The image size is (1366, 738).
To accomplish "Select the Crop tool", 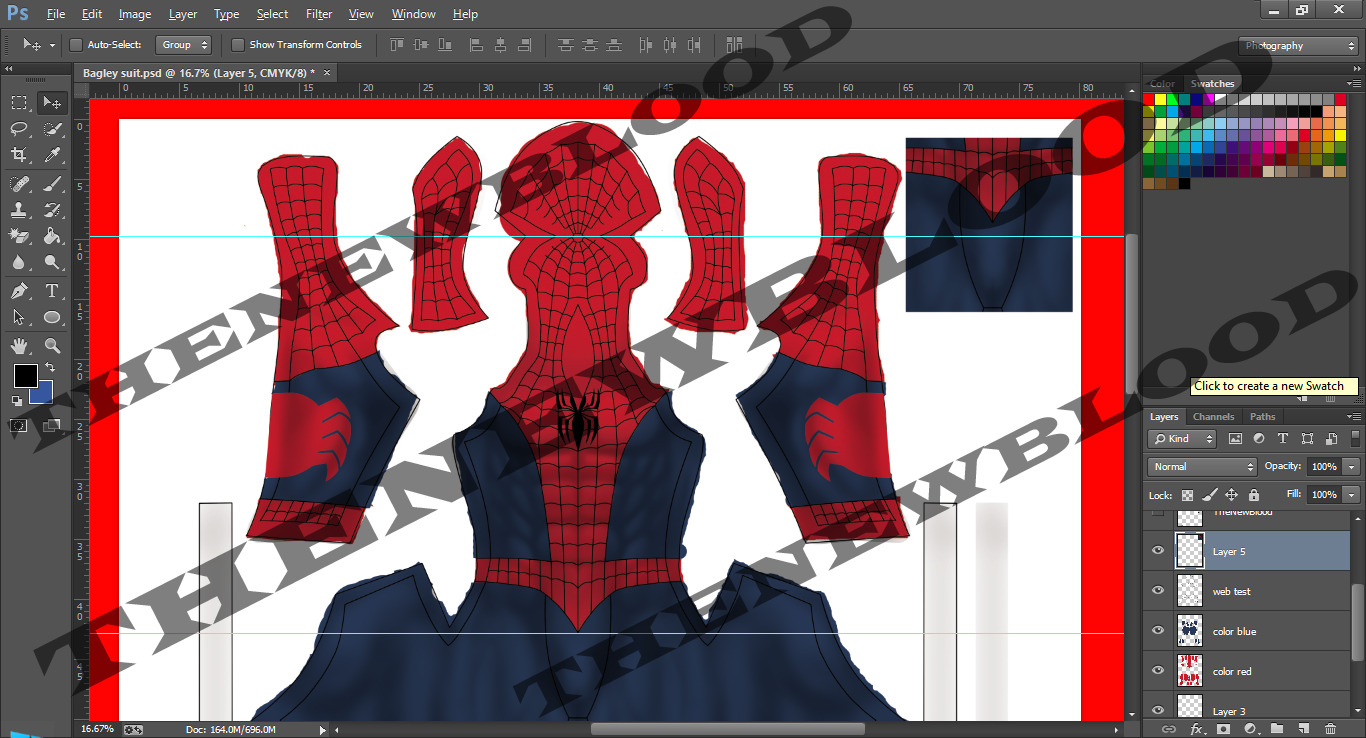I will (19, 154).
